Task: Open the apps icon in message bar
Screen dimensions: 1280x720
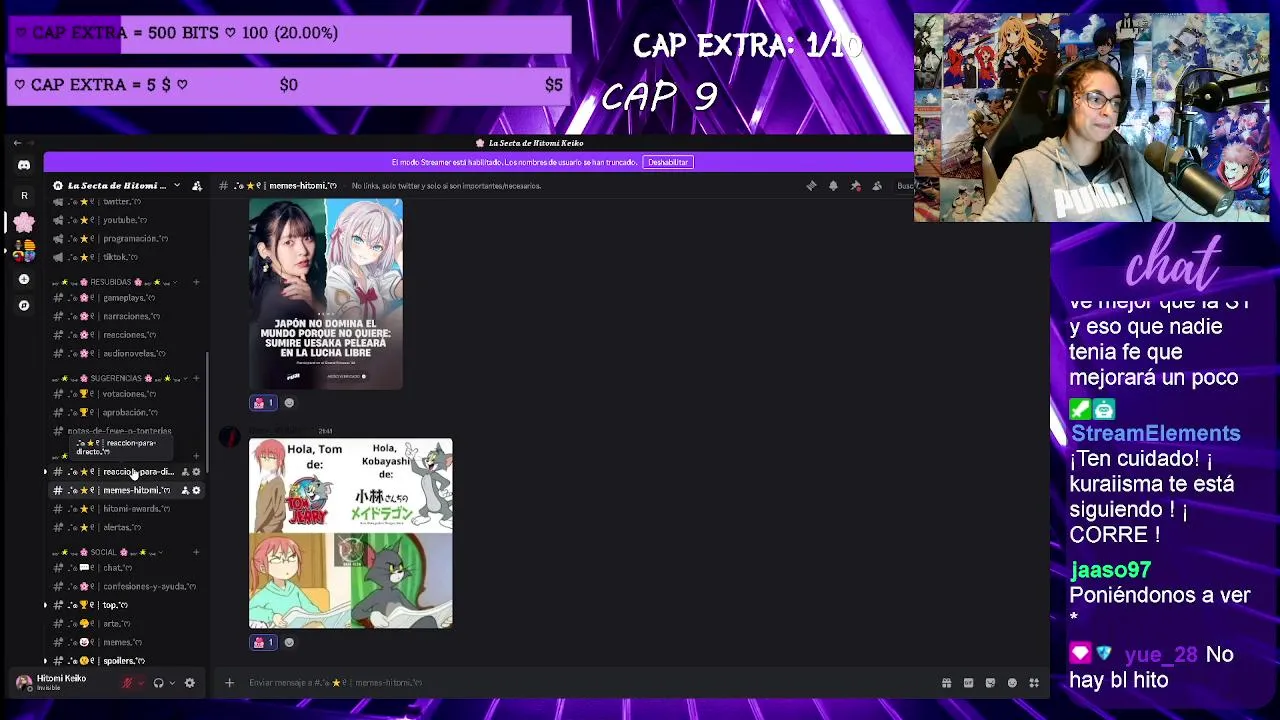Action: pyautogui.click(x=1034, y=683)
